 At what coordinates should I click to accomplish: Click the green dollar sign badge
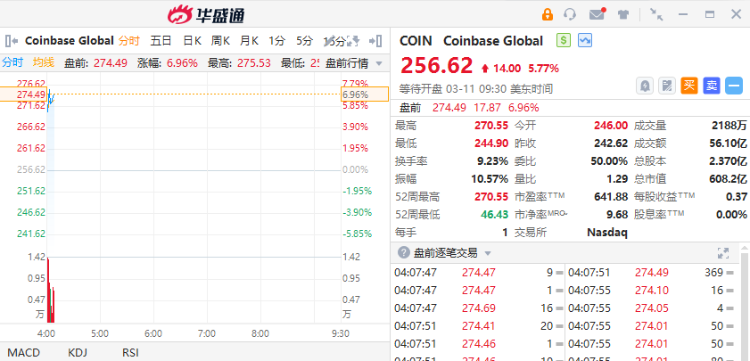point(563,41)
